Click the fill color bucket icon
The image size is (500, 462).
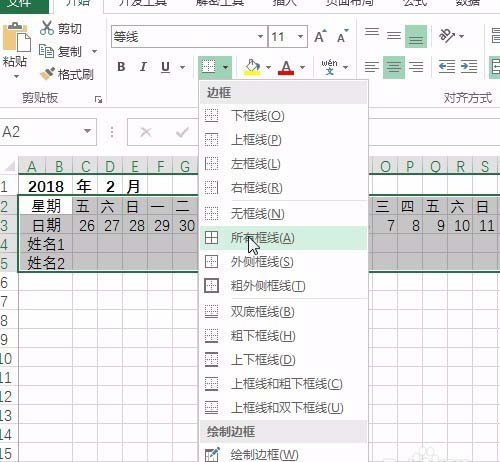pyautogui.click(x=252, y=67)
